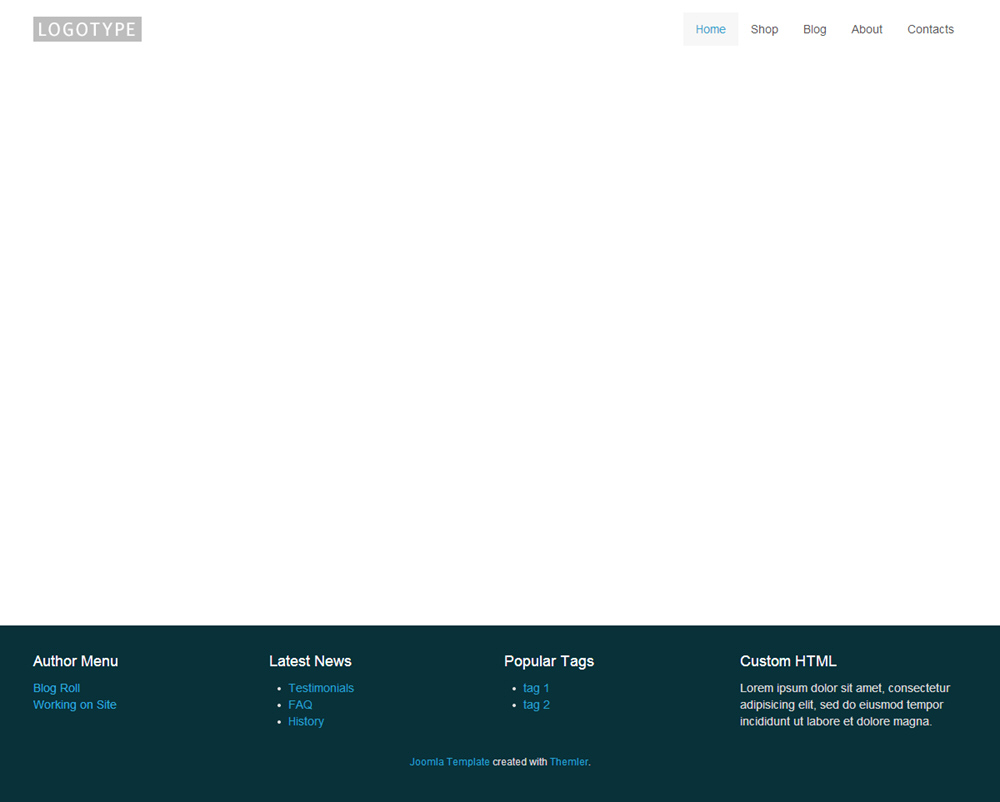Open the Blog navigation item
This screenshot has width=1000, height=802.
coord(814,29)
